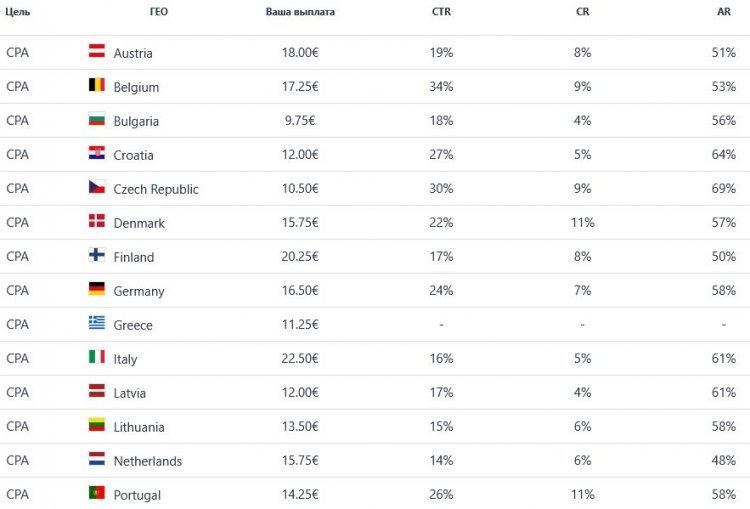Select the Latvia payout 12.00€ cell
Screen dimensions: 750x509
pos(300,392)
